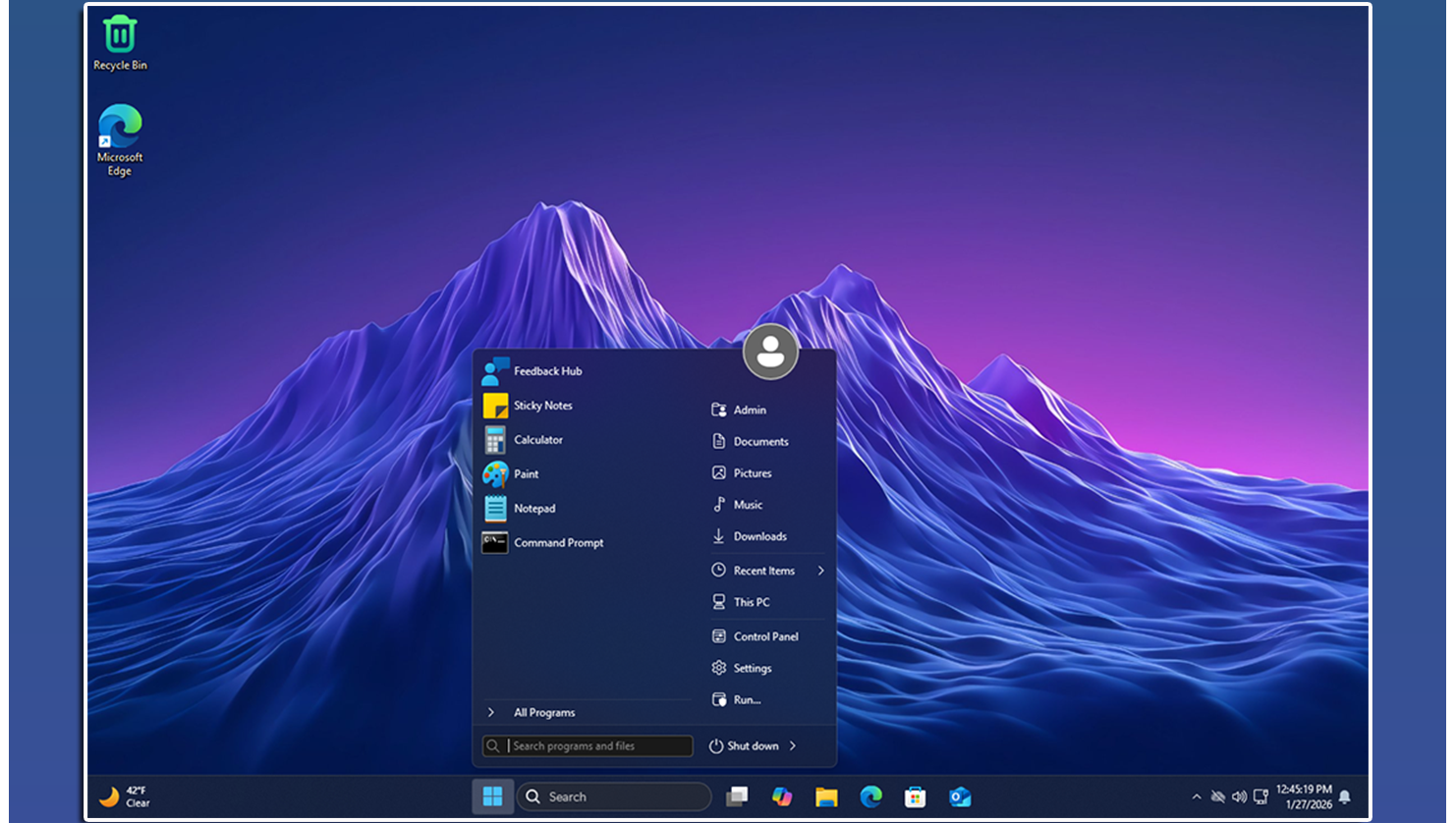Click the Windows Start button
1456x823 pixels.
pyautogui.click(x=492, y=796)
